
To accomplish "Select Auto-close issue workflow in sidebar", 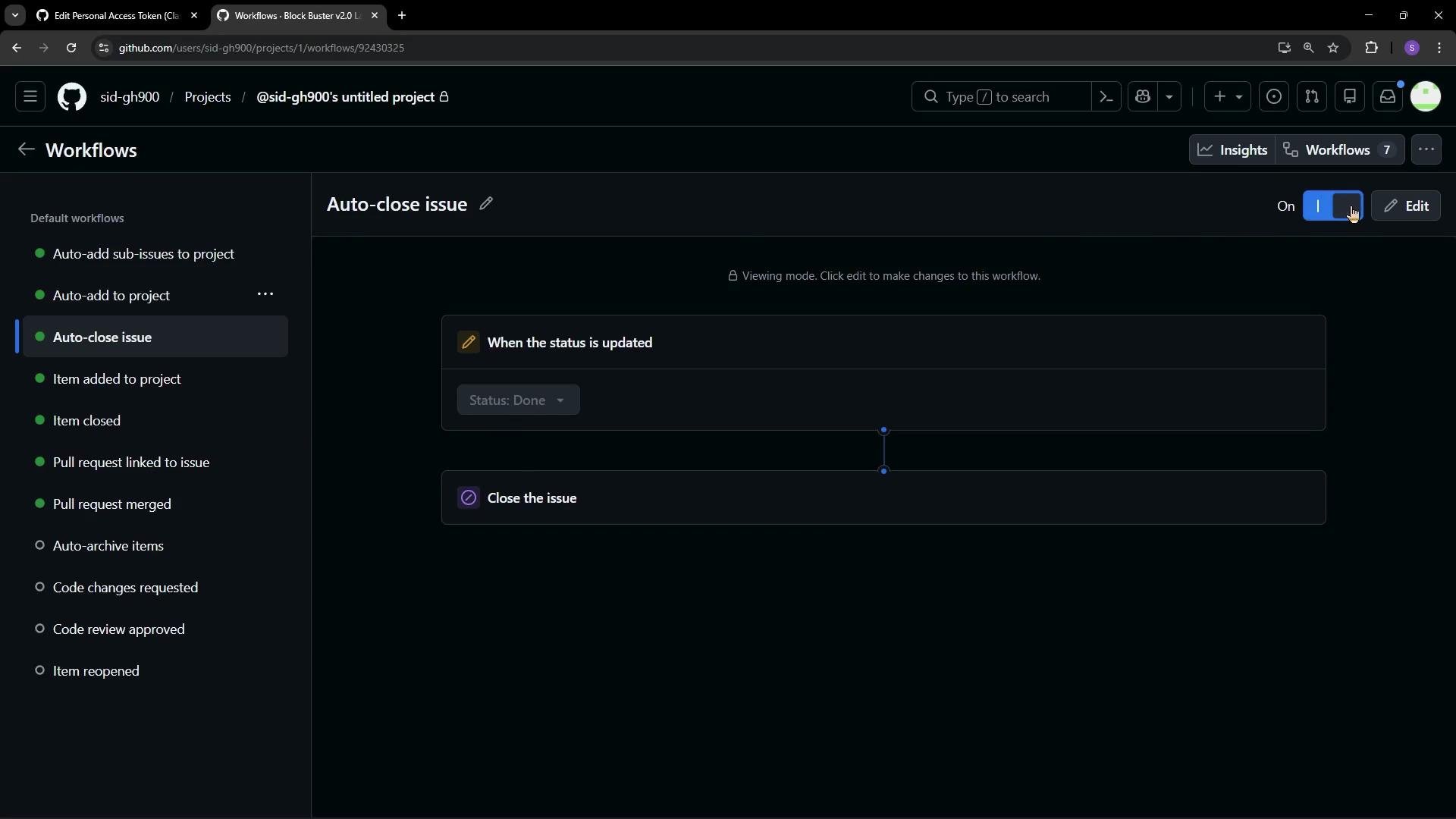I will (155, 337).
